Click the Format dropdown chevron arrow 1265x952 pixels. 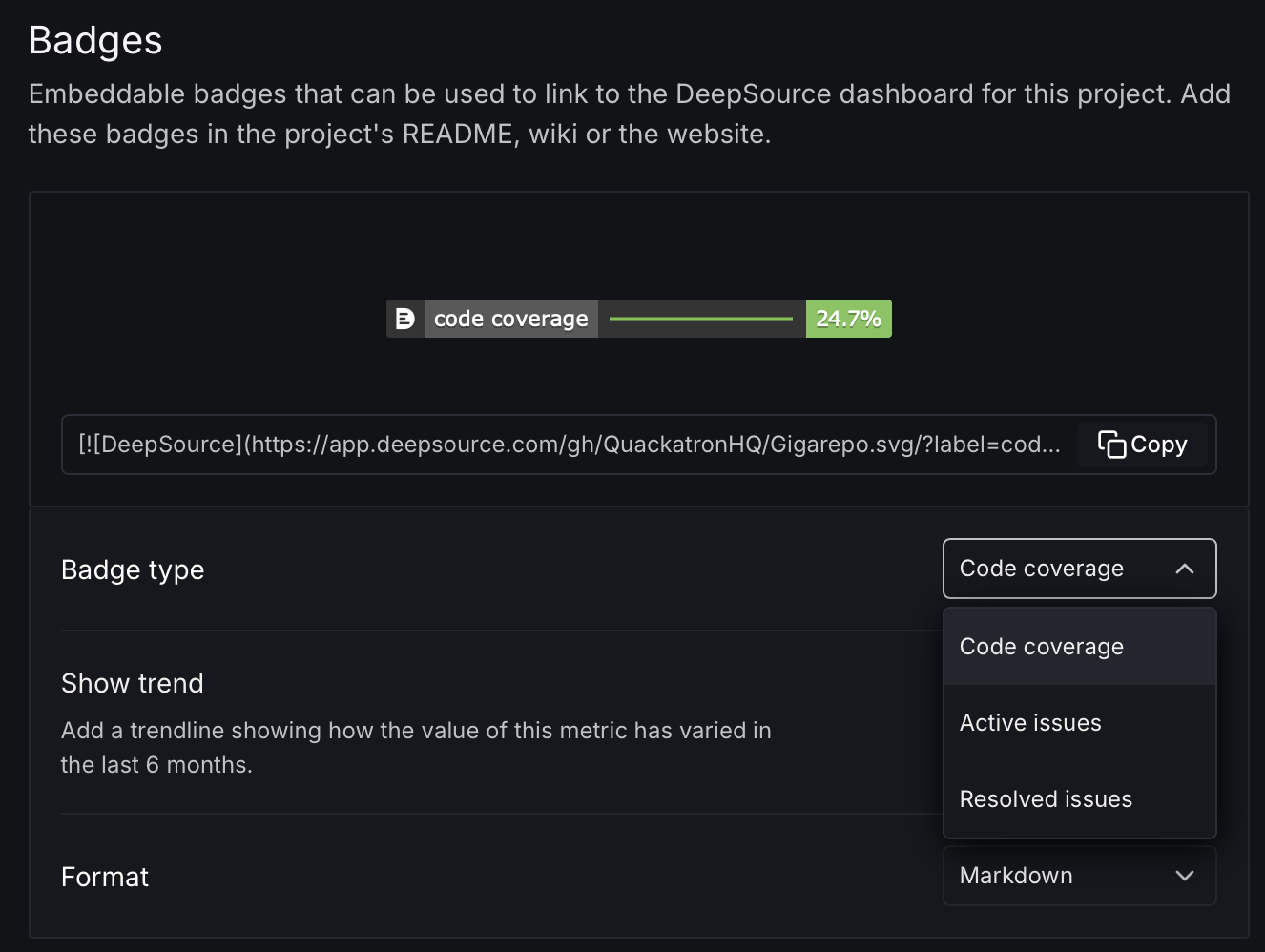(x=1185, y=876)
